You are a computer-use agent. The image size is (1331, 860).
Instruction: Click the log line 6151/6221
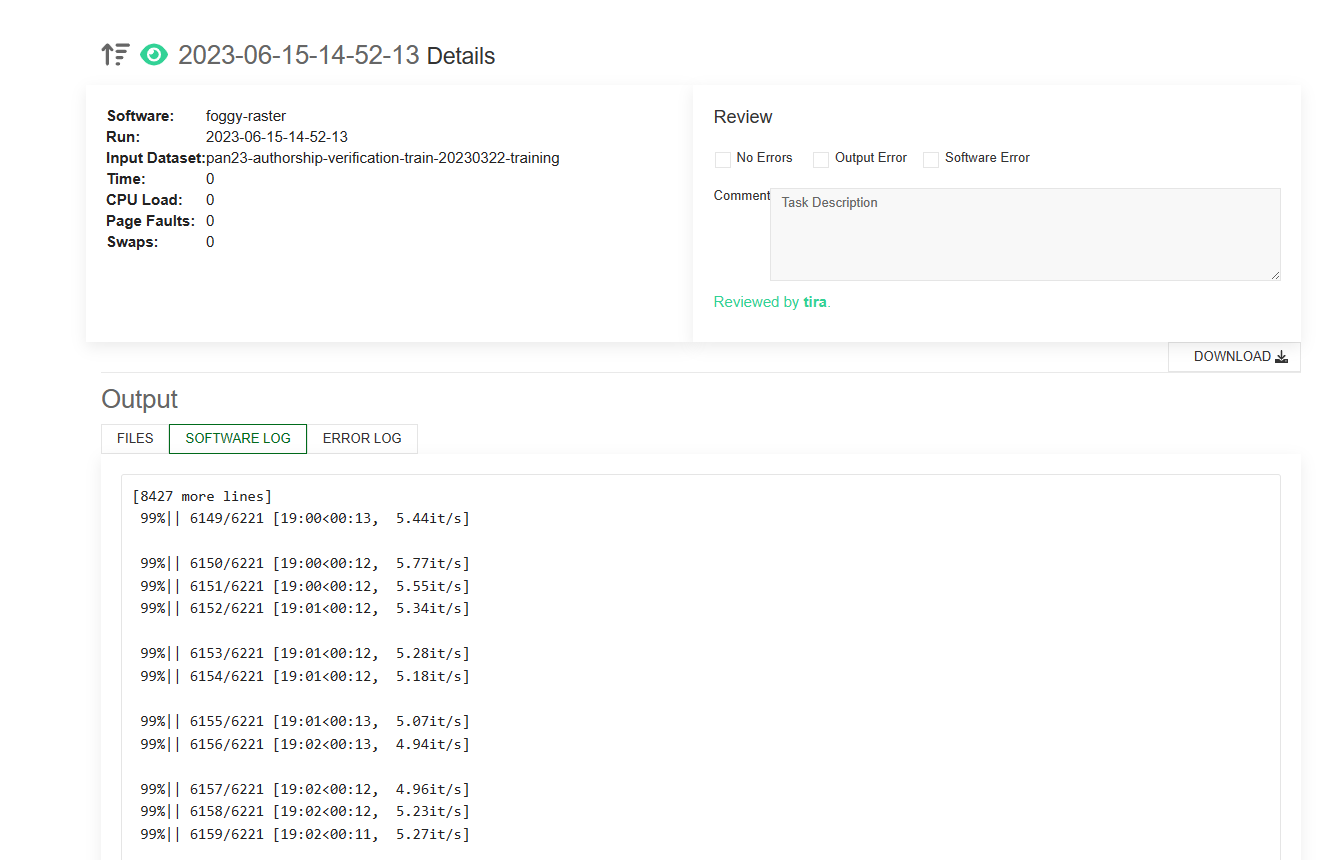(x=305, y=586)
